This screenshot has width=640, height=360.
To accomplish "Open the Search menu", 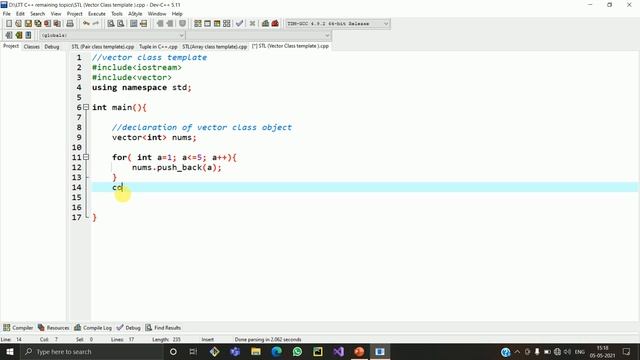I will [x=38, y=14].
